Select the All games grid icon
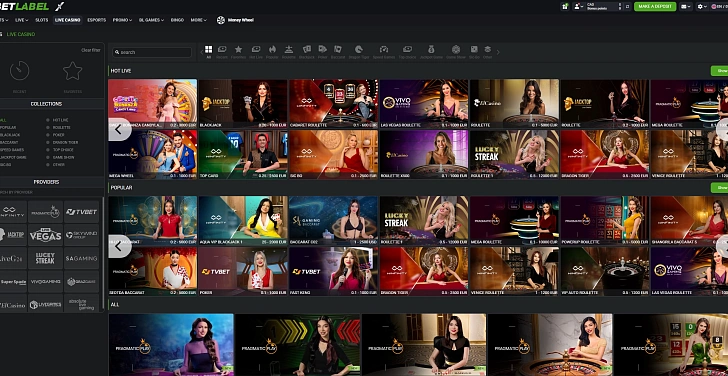This screenshot has height=376, width=728. tap(208, 49)
